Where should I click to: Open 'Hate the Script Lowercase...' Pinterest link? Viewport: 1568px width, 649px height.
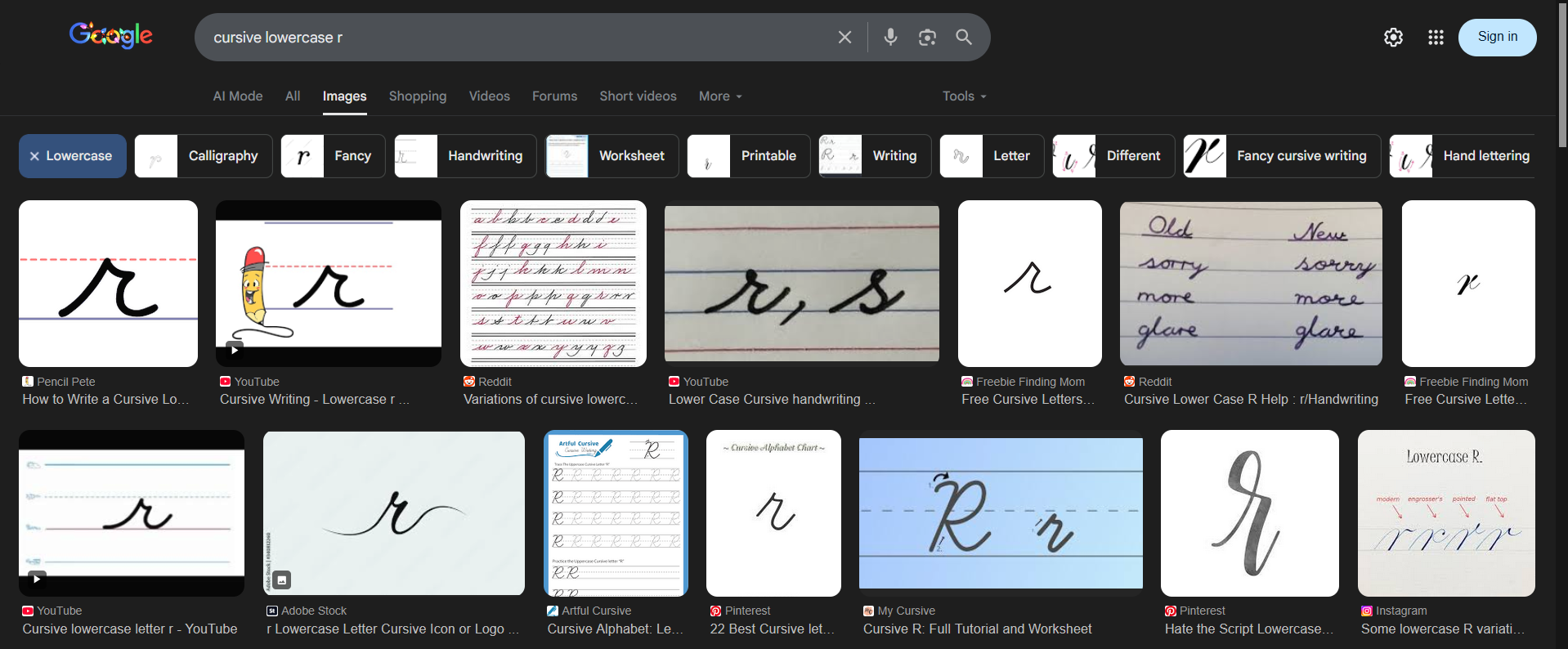coord(1249,629)
